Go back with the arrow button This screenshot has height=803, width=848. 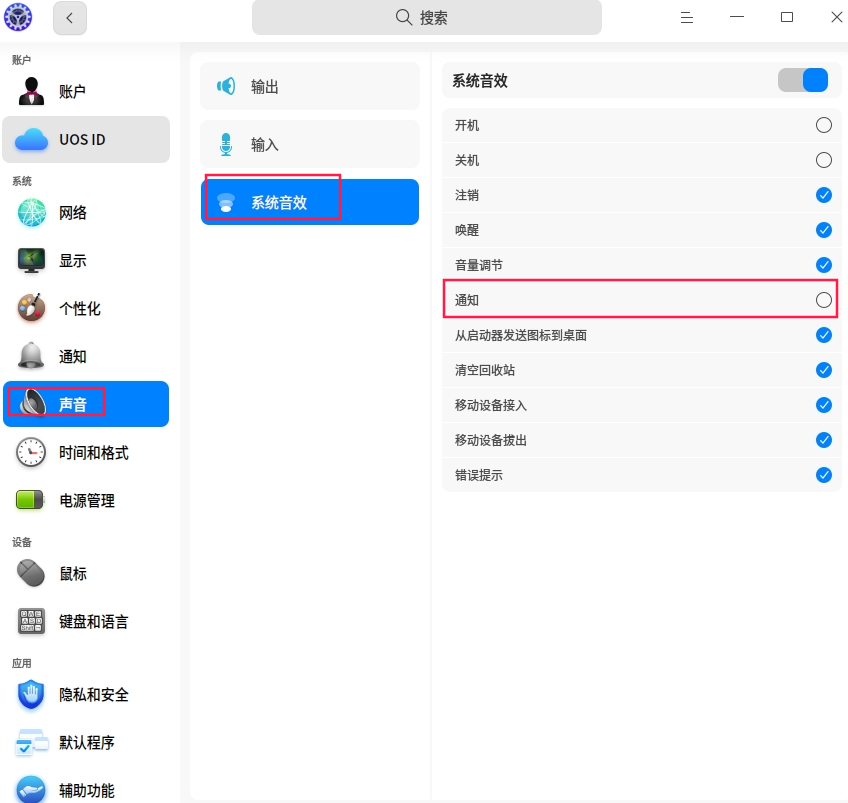tap(70, 18)
